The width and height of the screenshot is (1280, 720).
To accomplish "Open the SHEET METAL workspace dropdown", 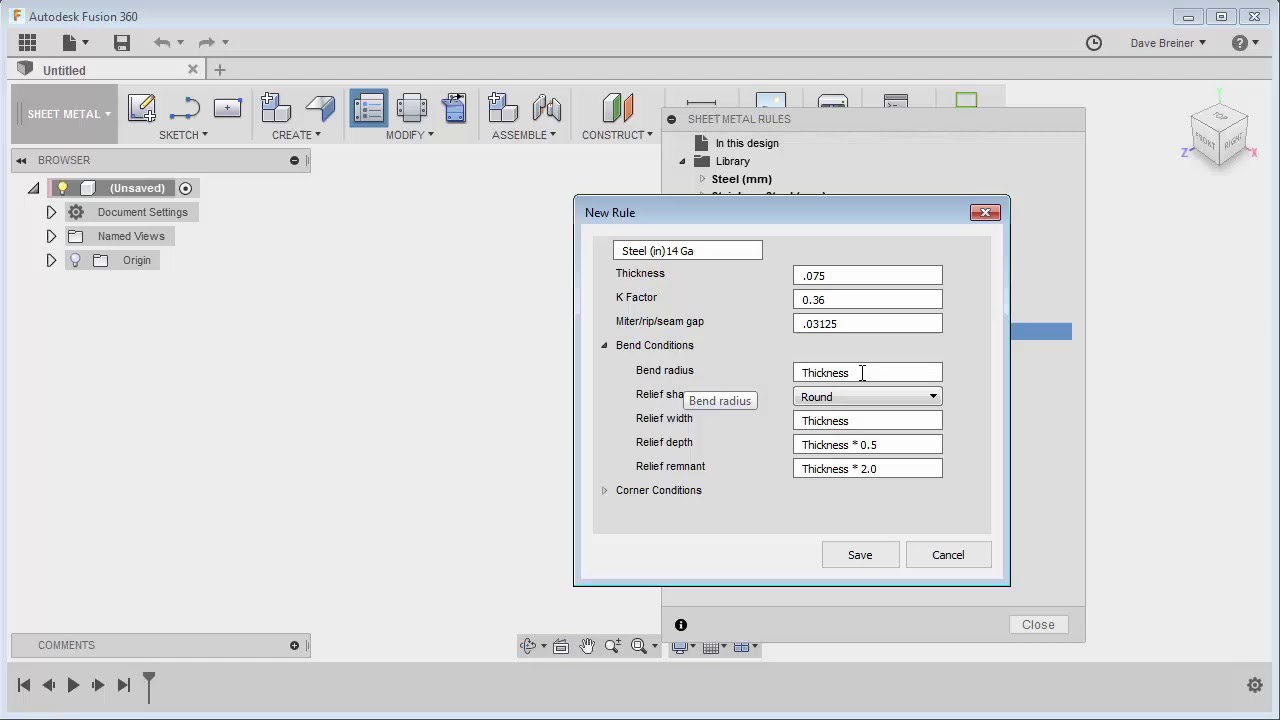I will pyautogui.click(x=64, y=114).
